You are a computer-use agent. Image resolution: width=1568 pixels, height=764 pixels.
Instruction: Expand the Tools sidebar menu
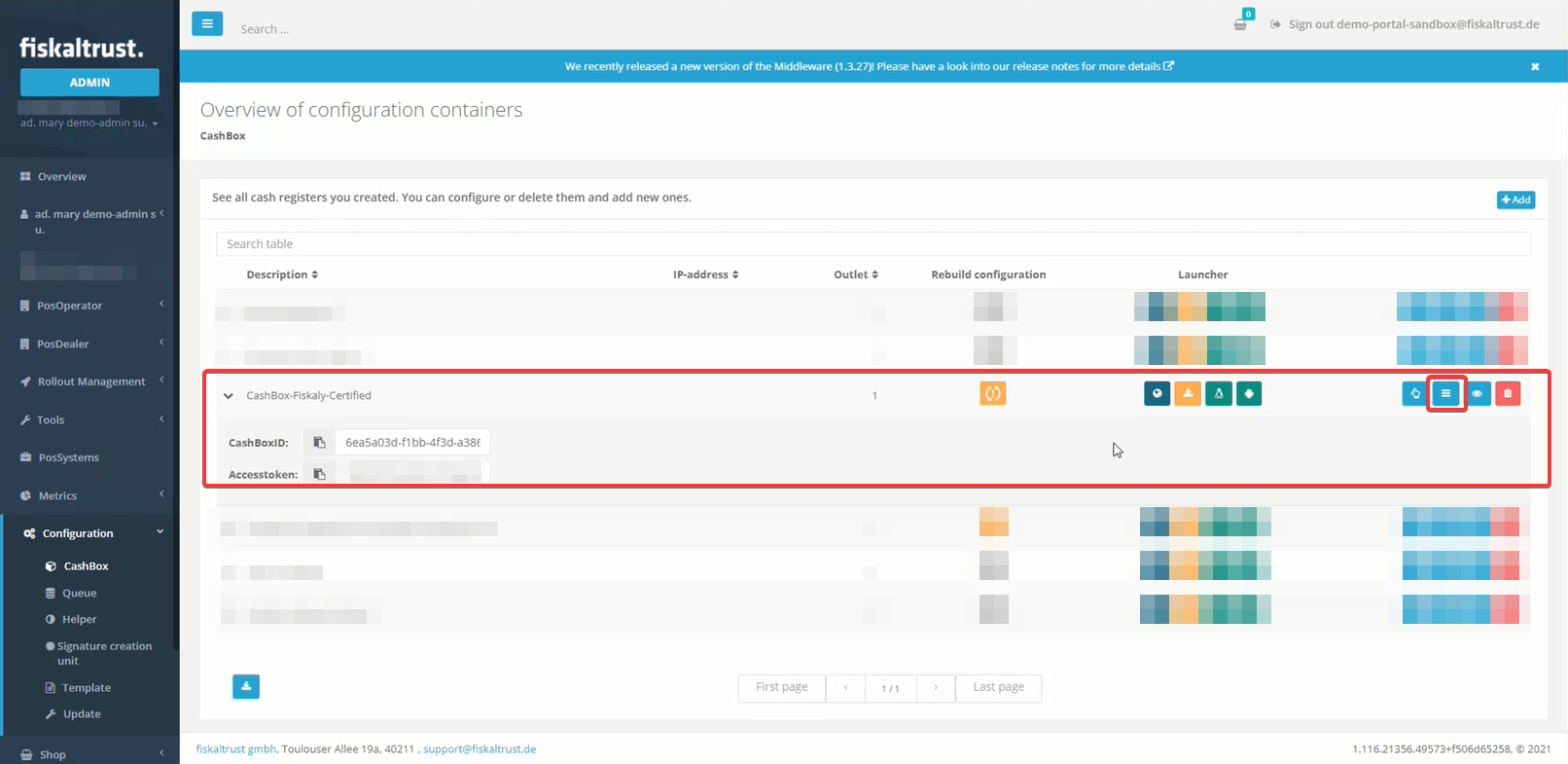coord(89,419)
